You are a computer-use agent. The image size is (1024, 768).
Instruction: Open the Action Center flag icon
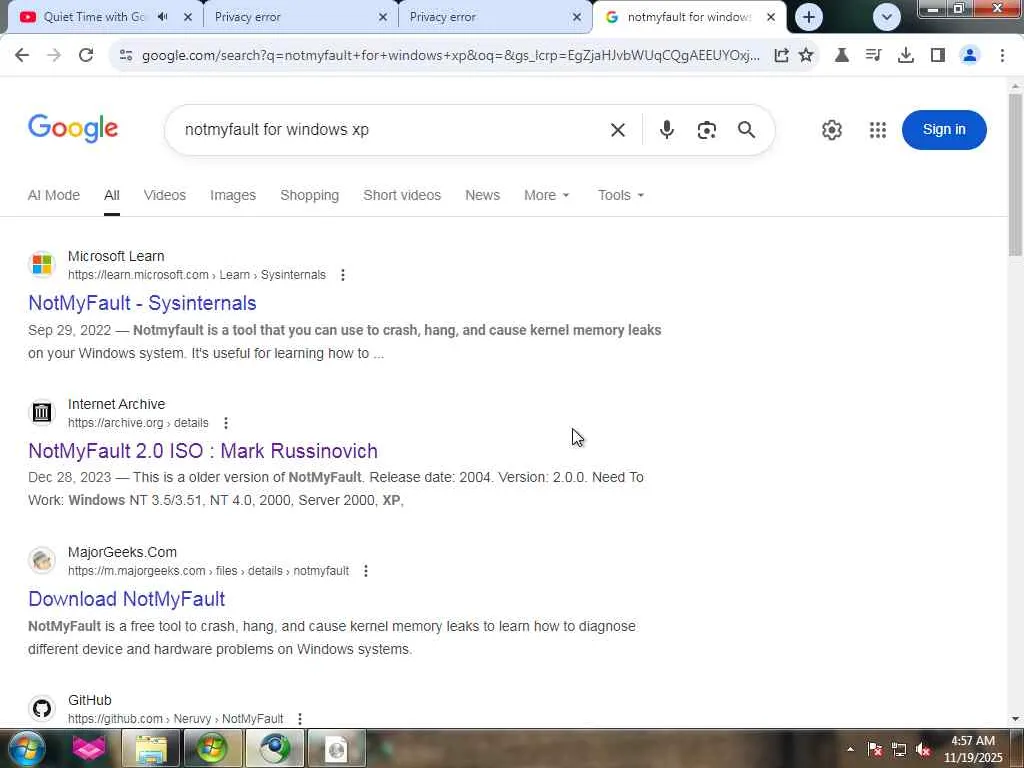pyautogui.click(x=875, y=749)
